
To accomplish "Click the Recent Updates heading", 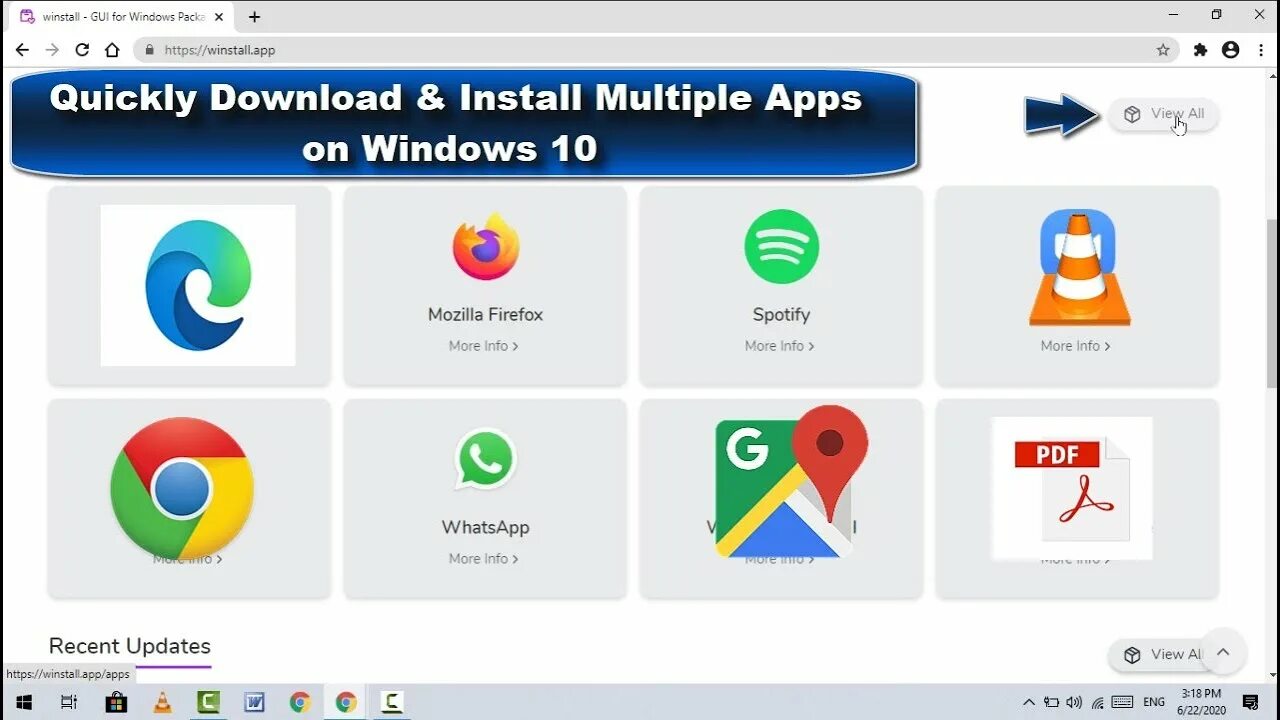I will (x=130, y=646).
